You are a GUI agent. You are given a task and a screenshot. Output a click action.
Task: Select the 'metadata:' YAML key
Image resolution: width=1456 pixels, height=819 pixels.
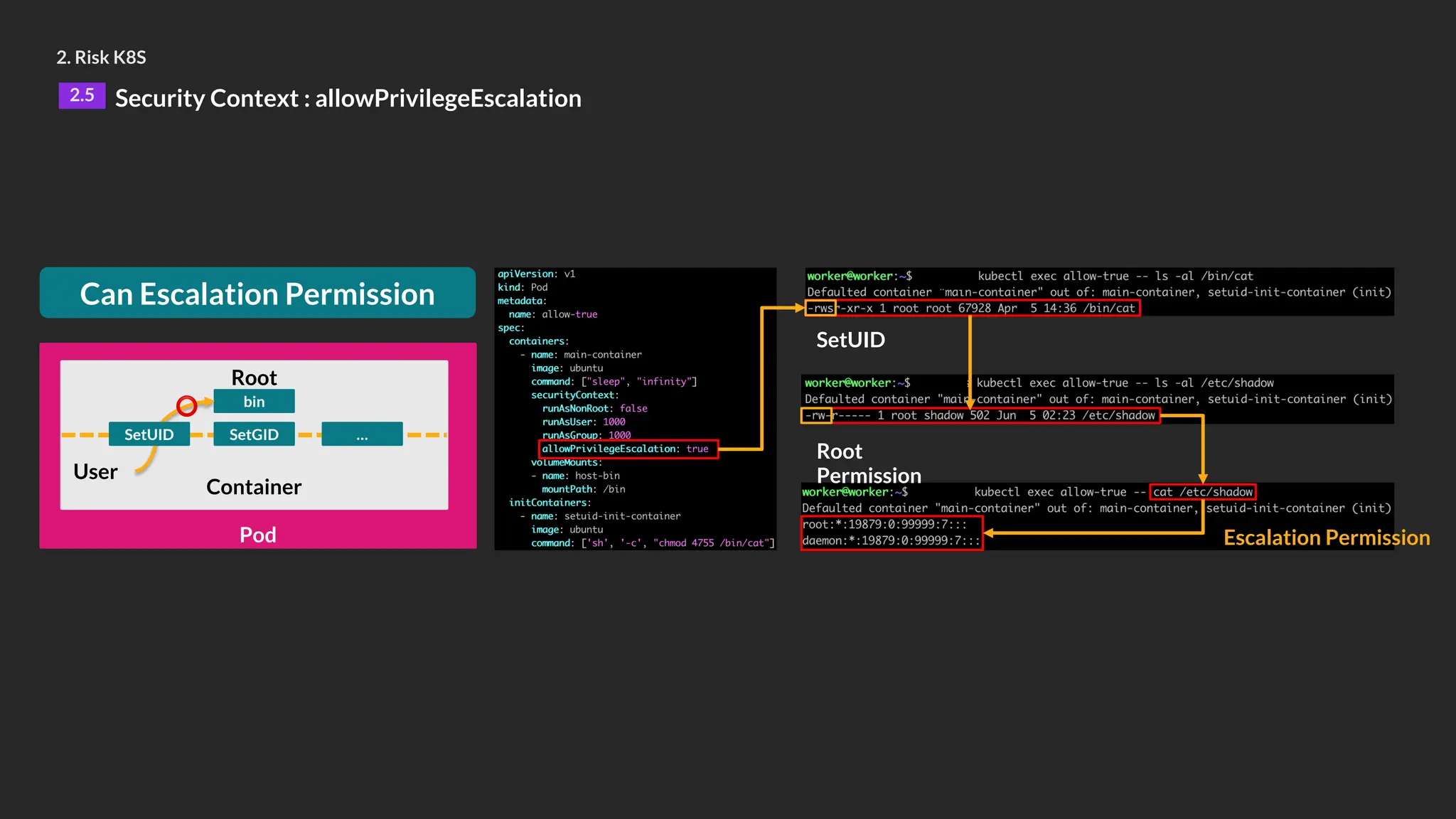tap(522, 301)
